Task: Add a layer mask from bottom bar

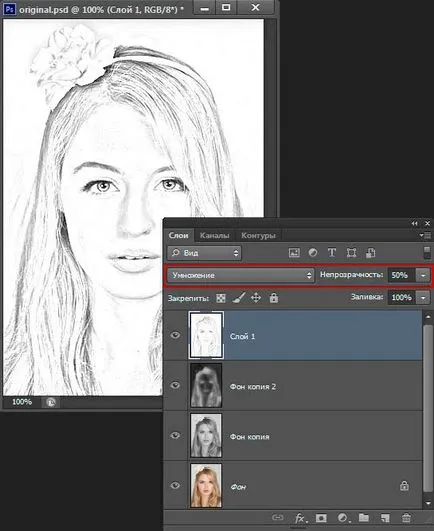Action: coord(321,518)
